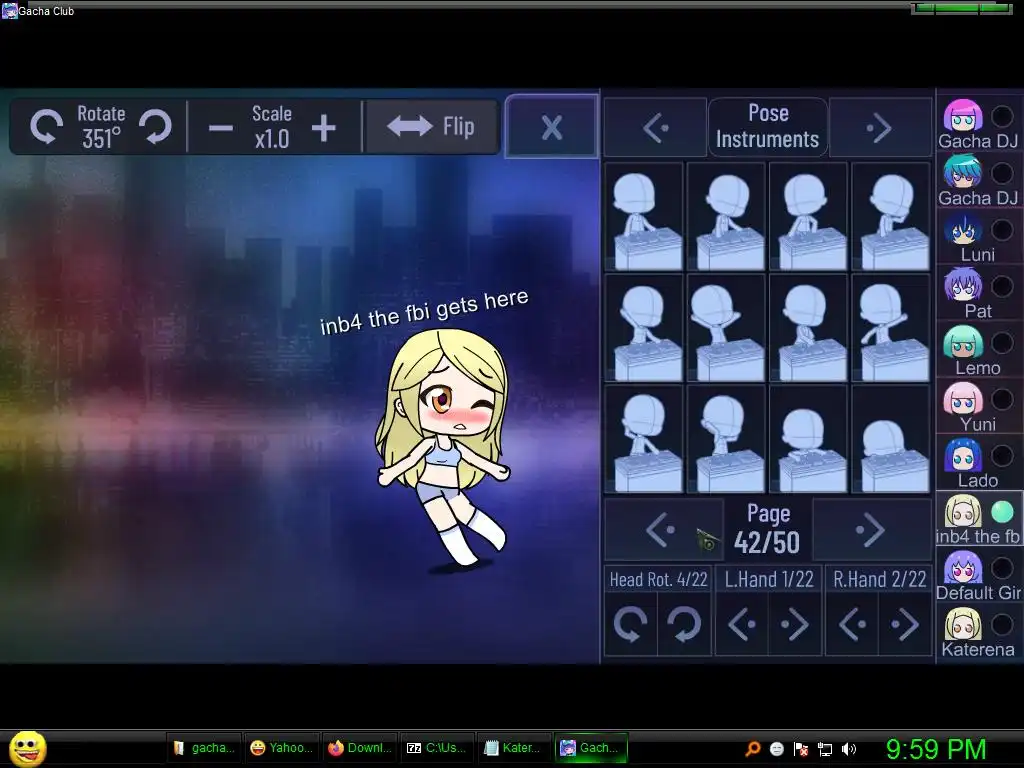
Task: Decrease Scale with the minus button
Action: 221,127
